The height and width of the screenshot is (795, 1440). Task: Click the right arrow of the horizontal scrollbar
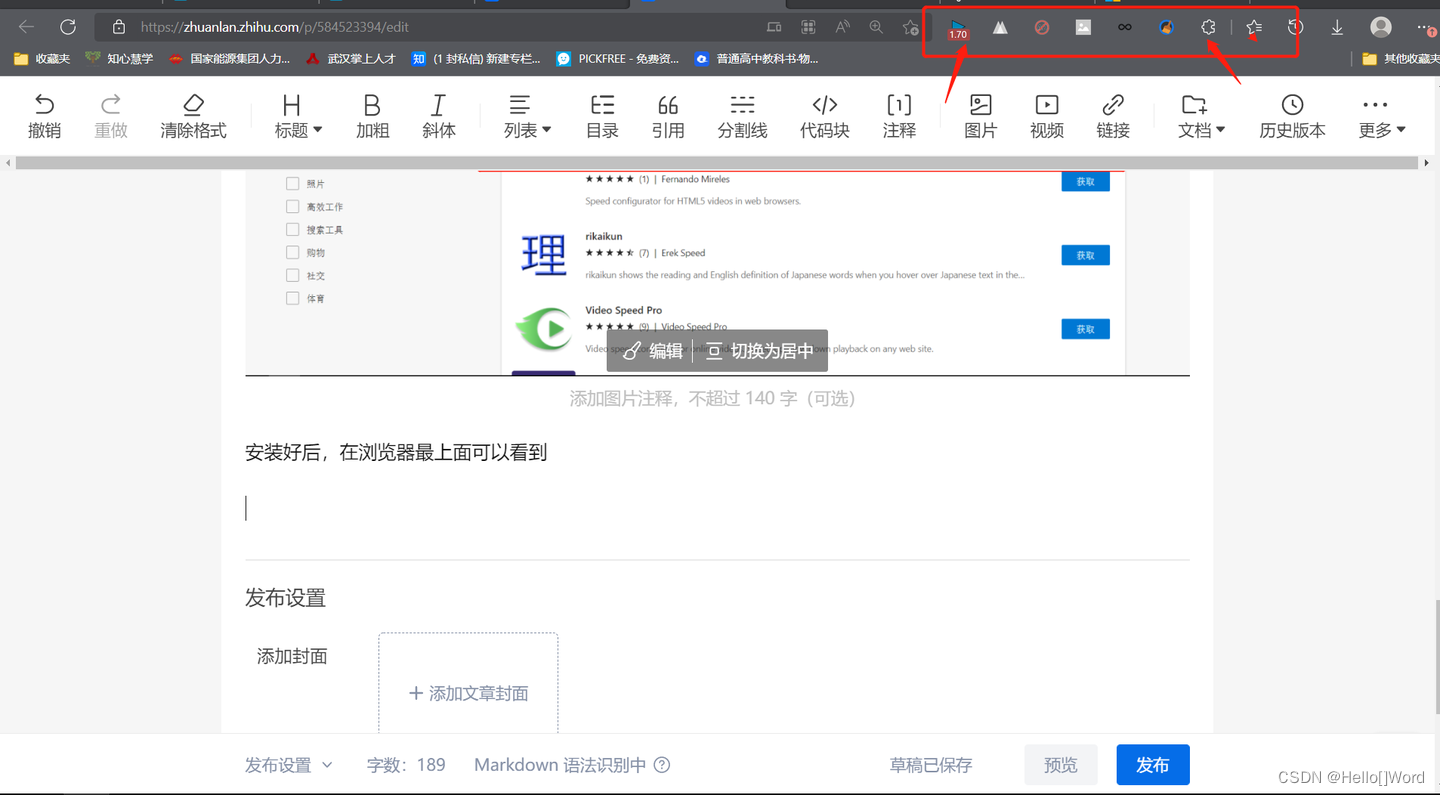point(1426,163)
